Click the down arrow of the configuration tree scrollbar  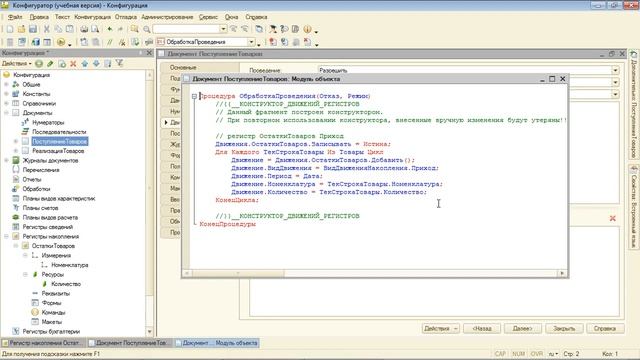point(149,332)
